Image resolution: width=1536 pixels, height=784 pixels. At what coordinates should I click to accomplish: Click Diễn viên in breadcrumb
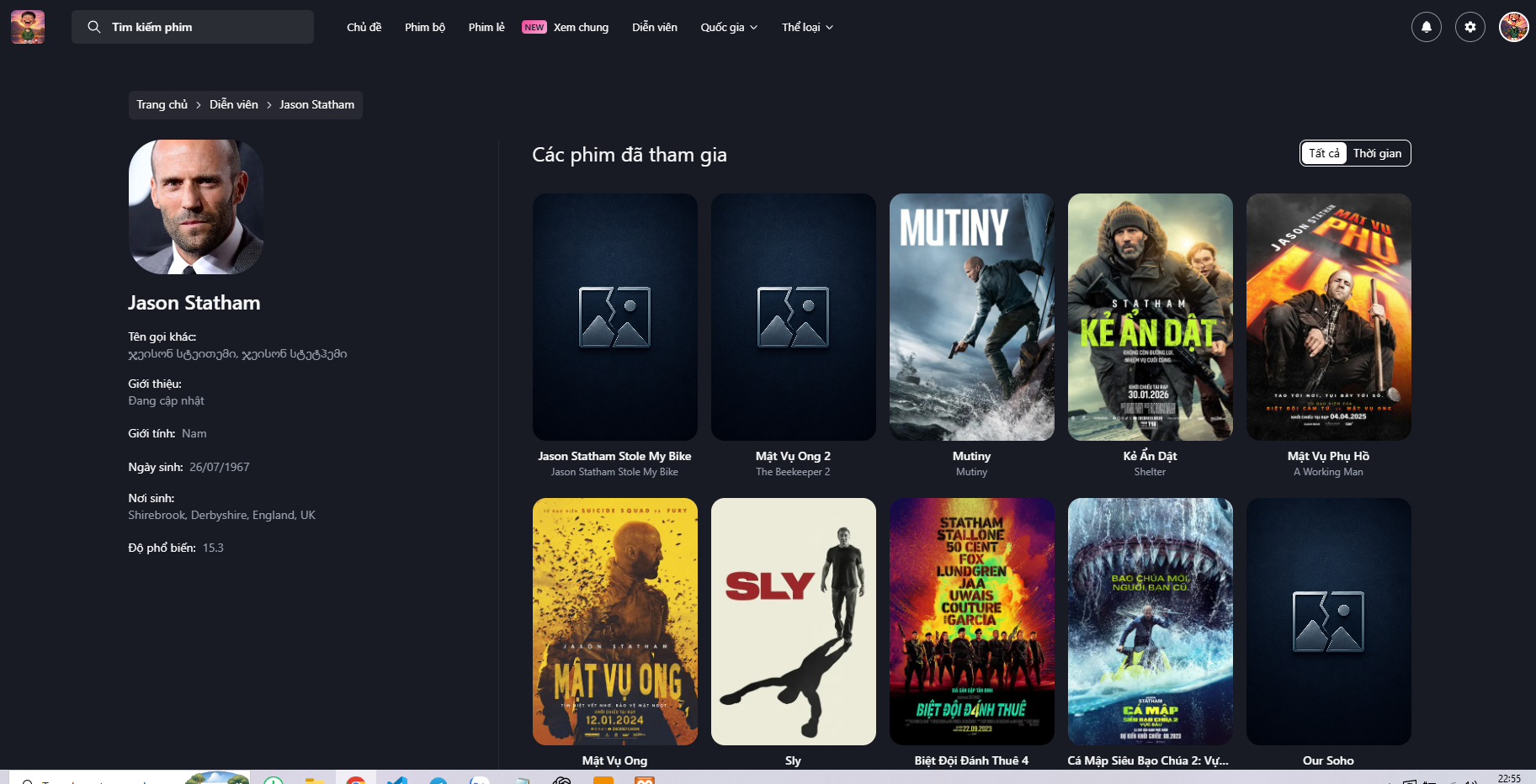pos(234,104)
